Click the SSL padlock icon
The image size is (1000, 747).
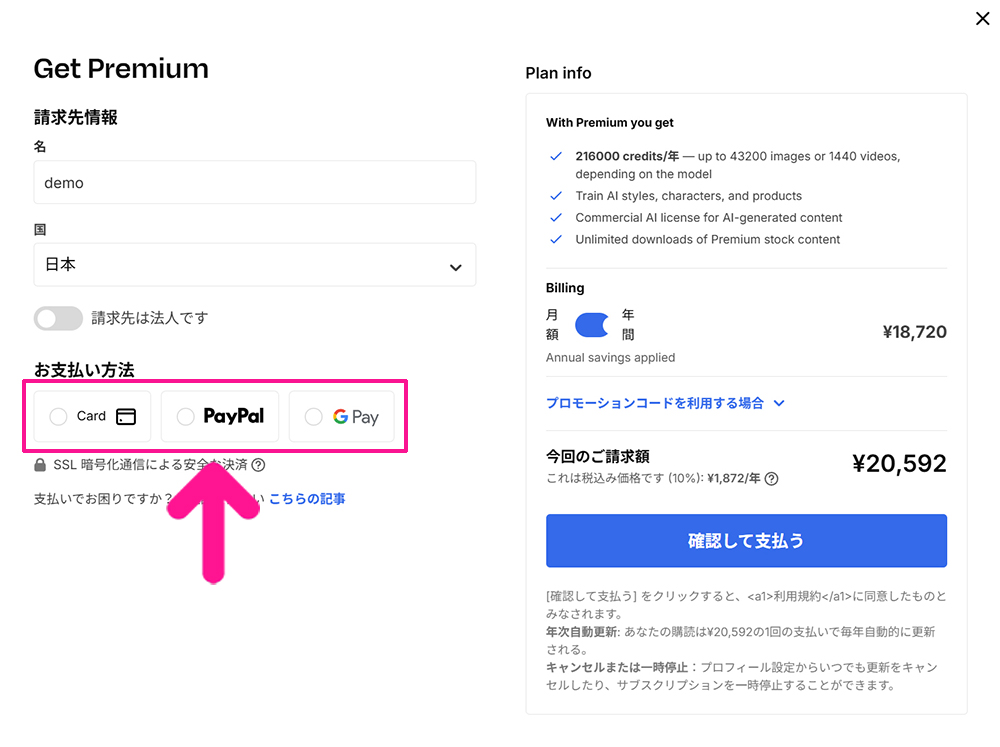tap(39, 464)
